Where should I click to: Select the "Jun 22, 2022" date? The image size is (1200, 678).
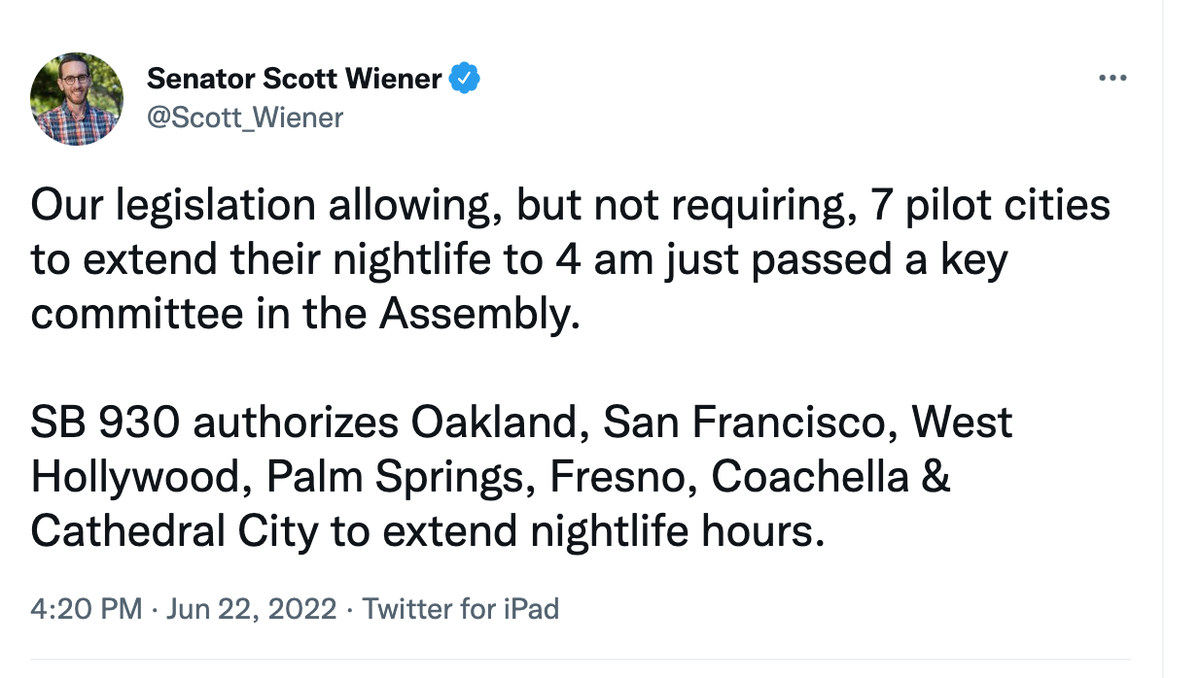[x=252, y=608]
